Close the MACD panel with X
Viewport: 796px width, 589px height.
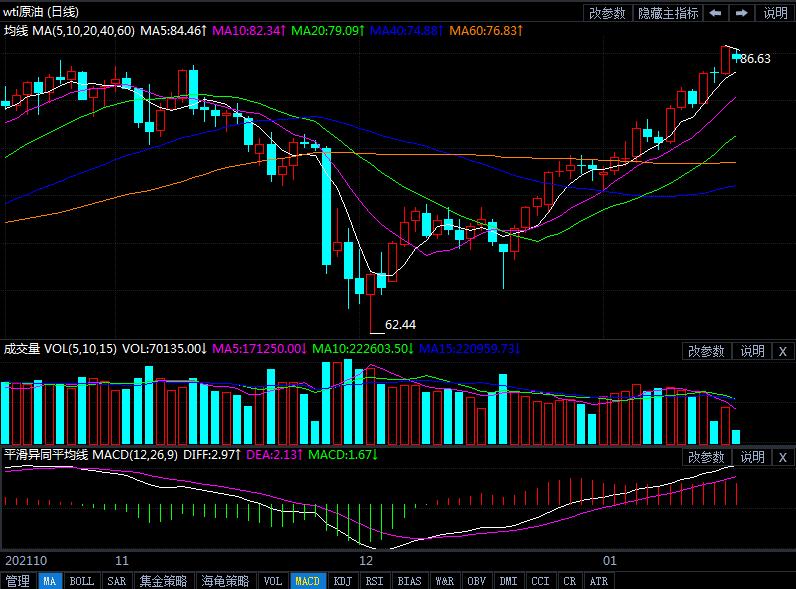pyautogui.click(x=783, y=457)
